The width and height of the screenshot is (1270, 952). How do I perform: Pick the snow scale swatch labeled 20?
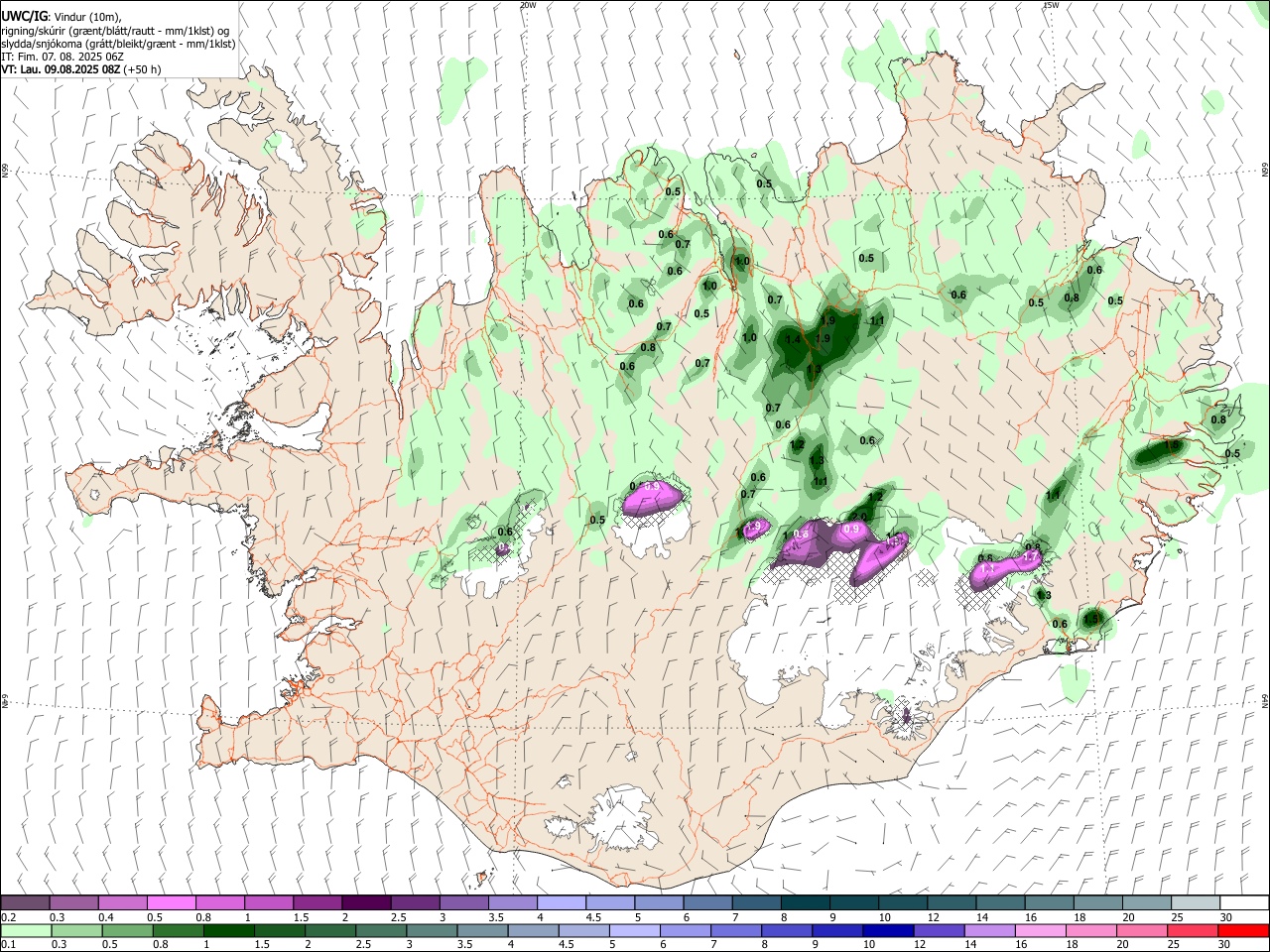click(1147, 902)
